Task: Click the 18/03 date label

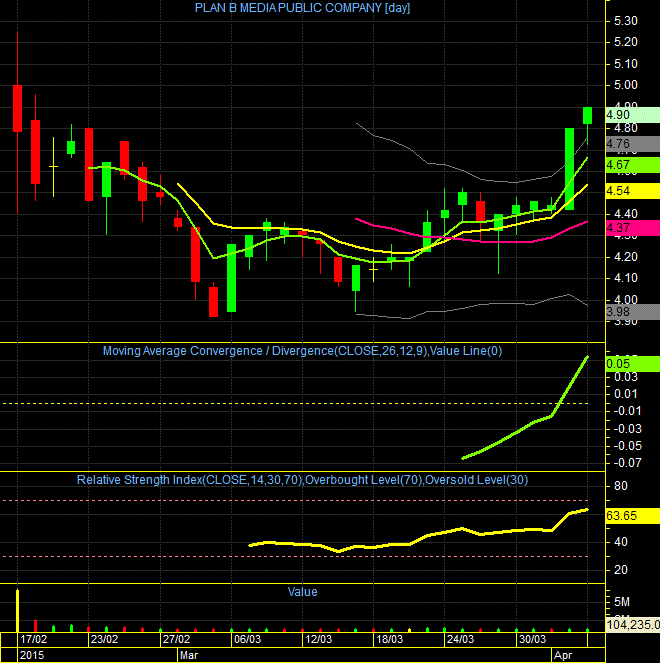Action: pyautogui.click(x=389, y=639)
